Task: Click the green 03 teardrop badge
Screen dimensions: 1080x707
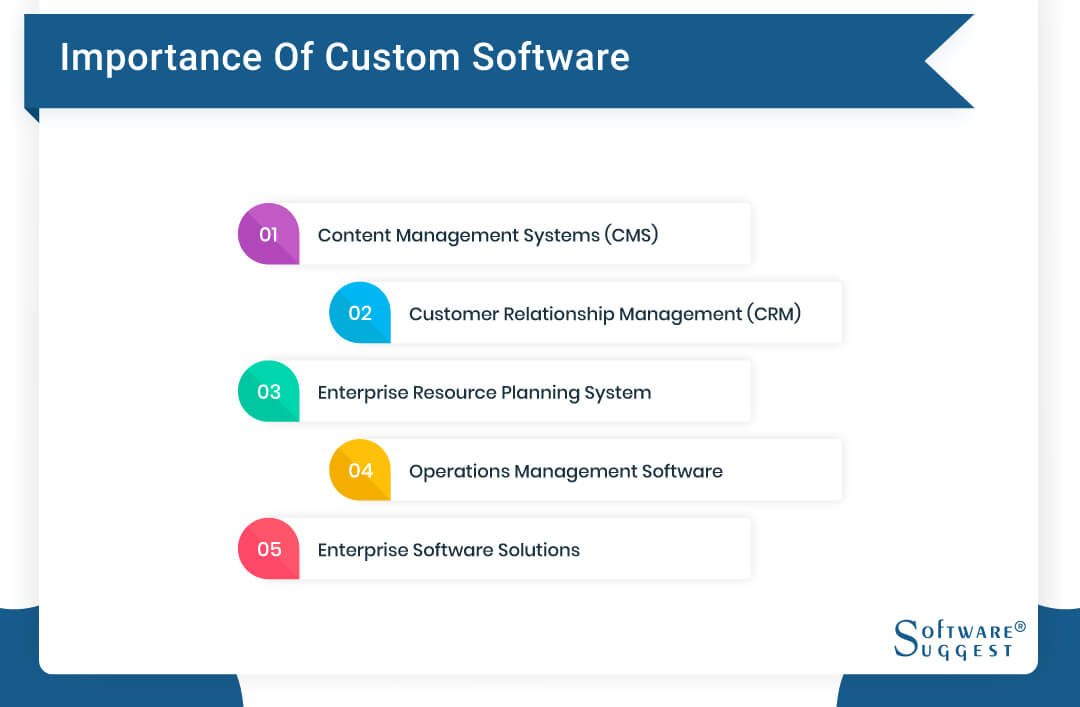Action: [x=268, y=391]
